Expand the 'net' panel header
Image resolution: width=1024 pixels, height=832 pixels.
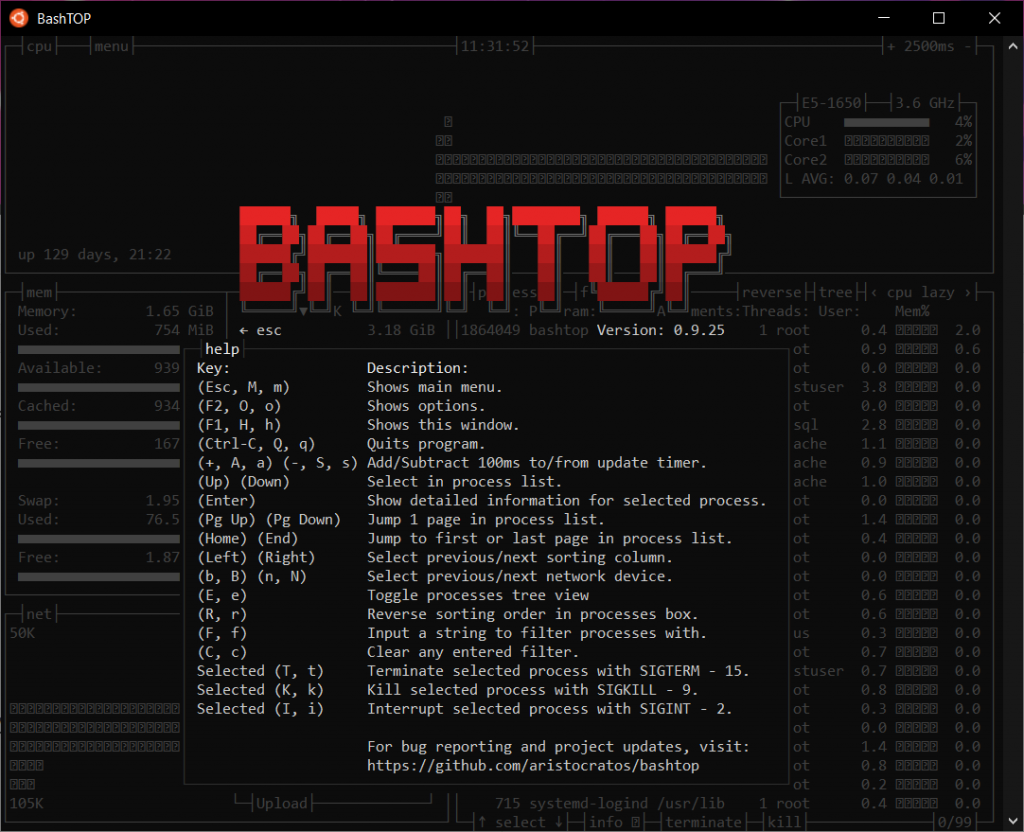(x=38, y=613)
